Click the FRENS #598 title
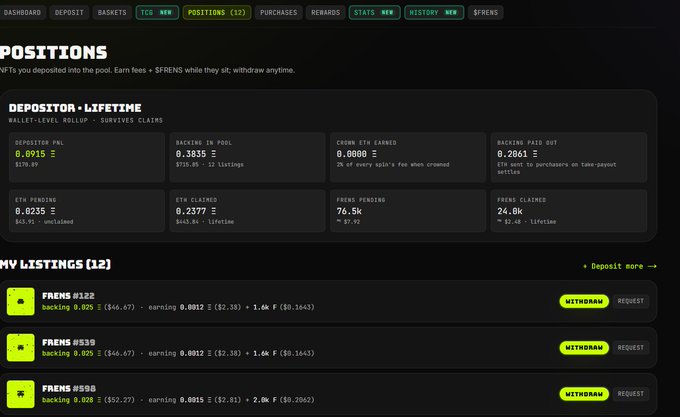Image resolution: width=680 pixels, height=417 pixels. pyautogui.click(x=69, y=388)
